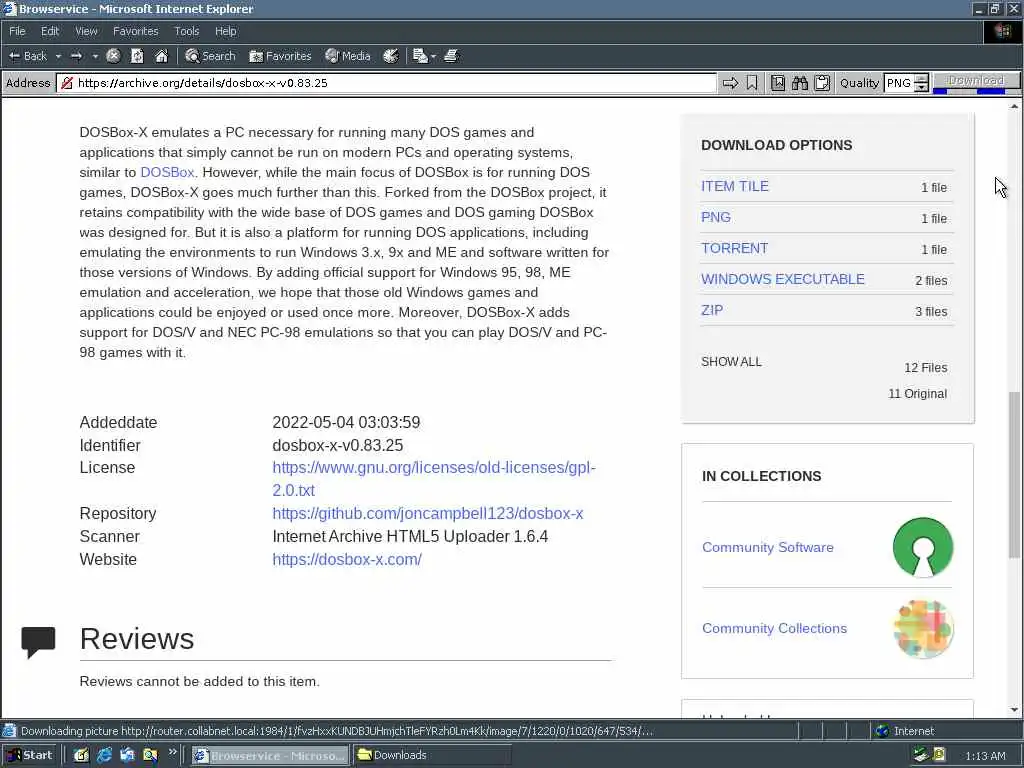1024x768 pixels.
Task: Click the Quality PNG field
Action: click(899, 83)
